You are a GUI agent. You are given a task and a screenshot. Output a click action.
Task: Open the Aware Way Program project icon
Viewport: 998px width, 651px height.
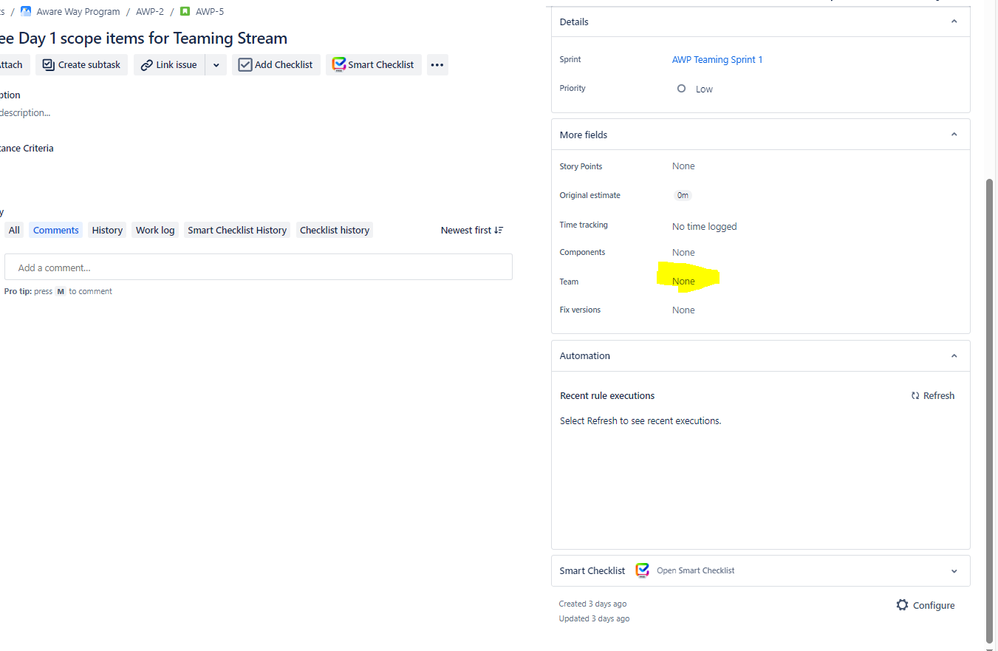(x=26, y=11)
